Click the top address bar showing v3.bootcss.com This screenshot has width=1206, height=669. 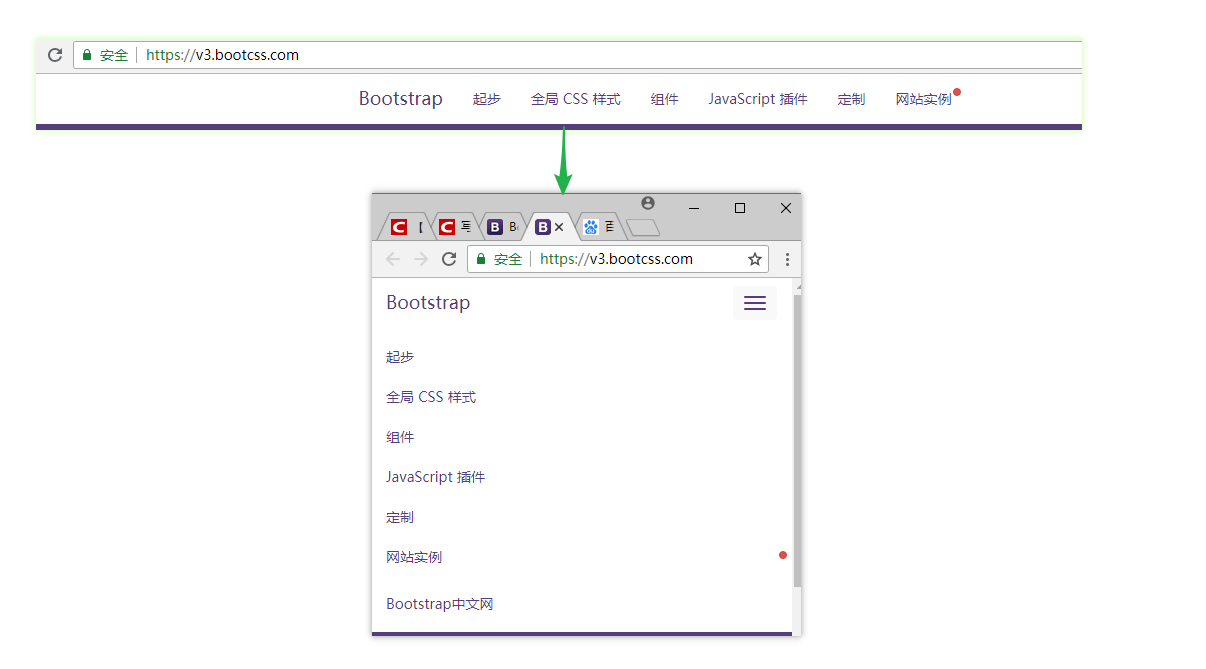coord(577,55)
